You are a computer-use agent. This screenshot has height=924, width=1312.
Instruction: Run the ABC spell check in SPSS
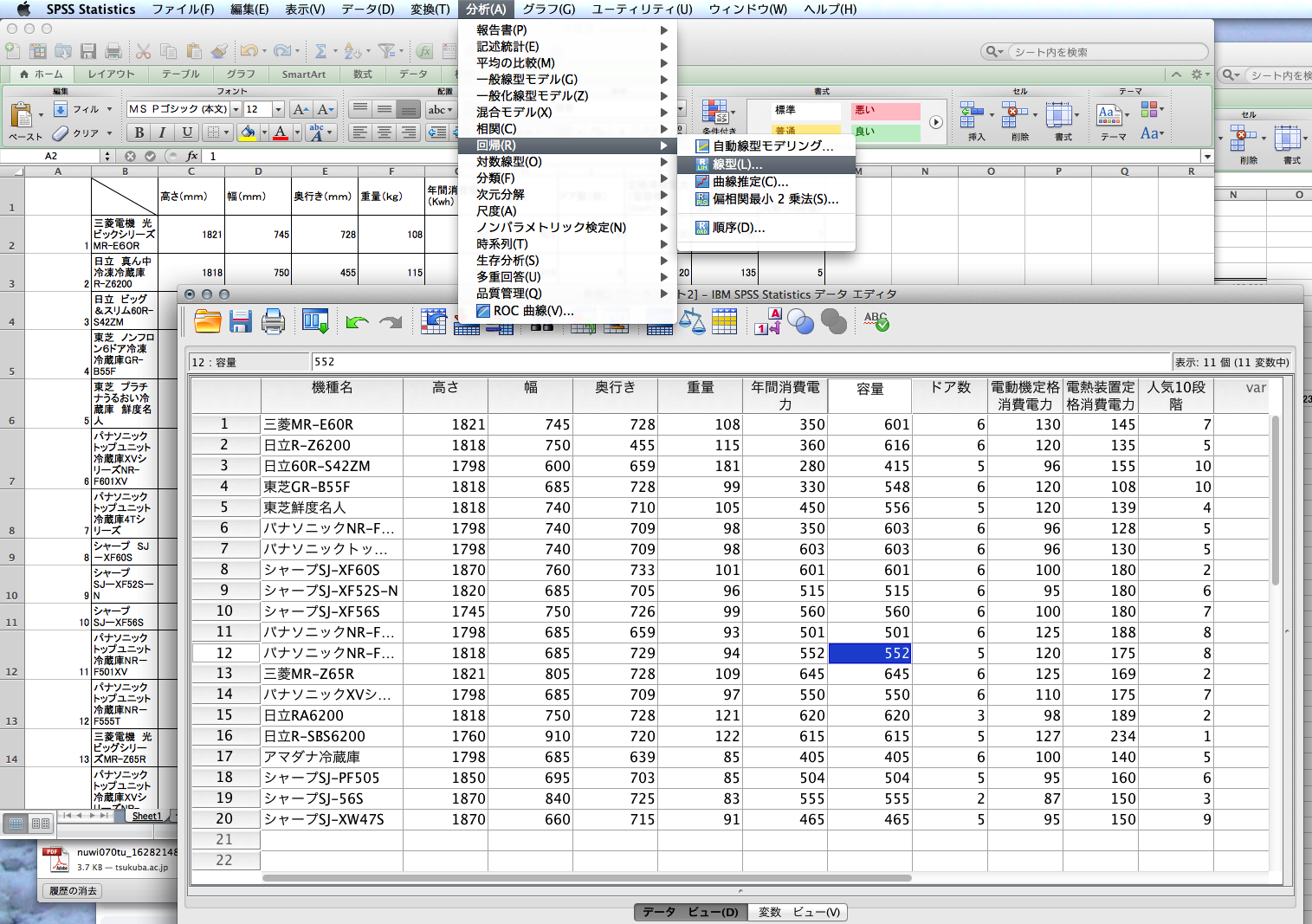[876, 321]
